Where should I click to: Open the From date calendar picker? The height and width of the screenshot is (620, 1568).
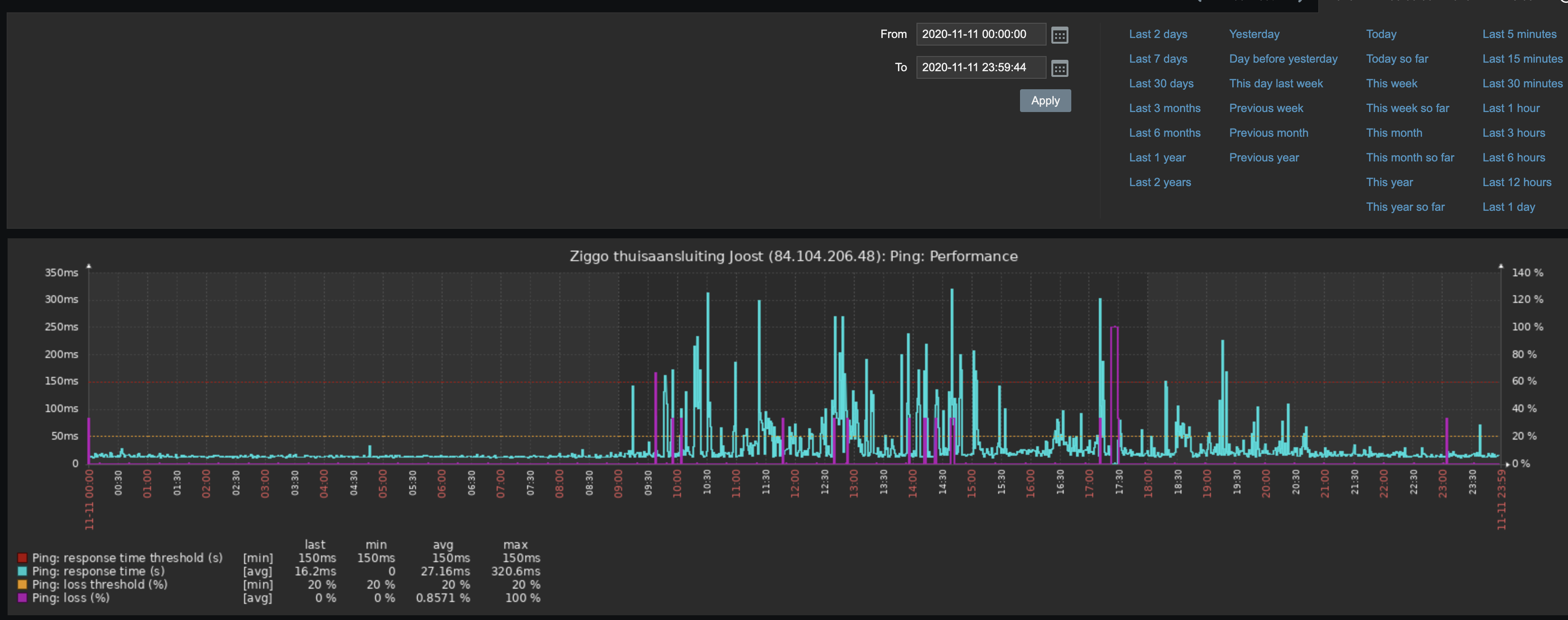(x=1059, y=35)
